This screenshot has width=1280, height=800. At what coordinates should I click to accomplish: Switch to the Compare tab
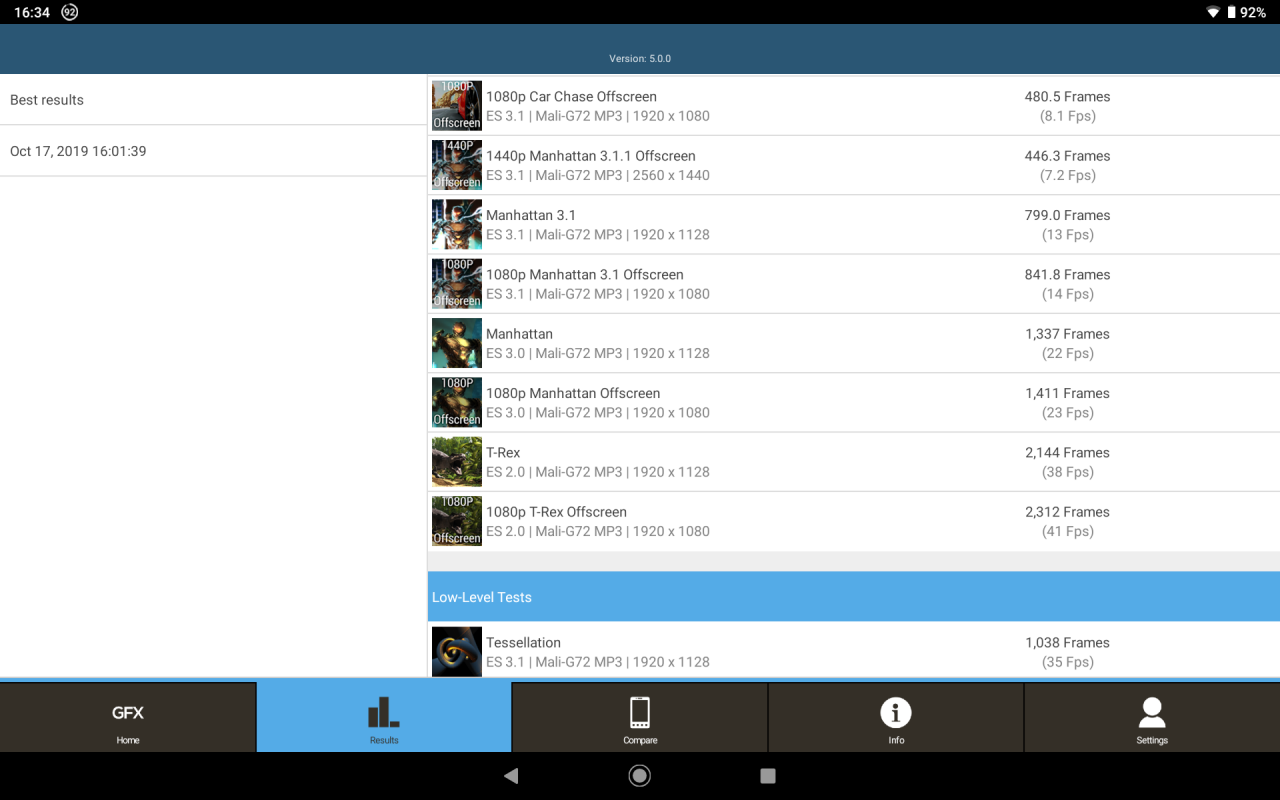pyautogui.click(x=640, y=717)
